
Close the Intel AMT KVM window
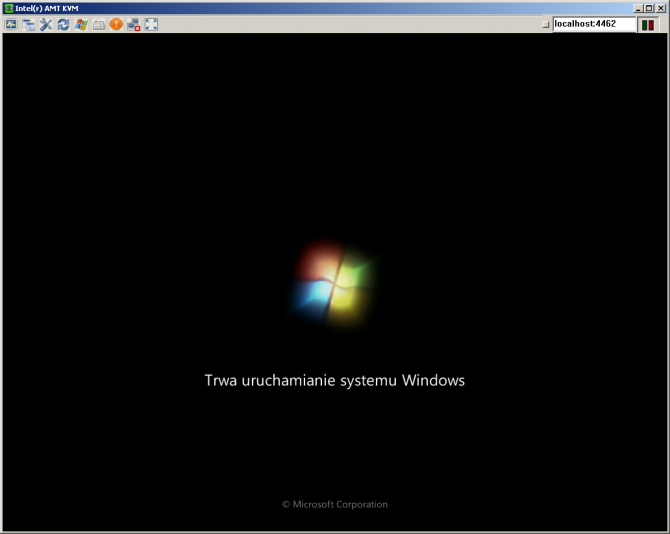661,8
